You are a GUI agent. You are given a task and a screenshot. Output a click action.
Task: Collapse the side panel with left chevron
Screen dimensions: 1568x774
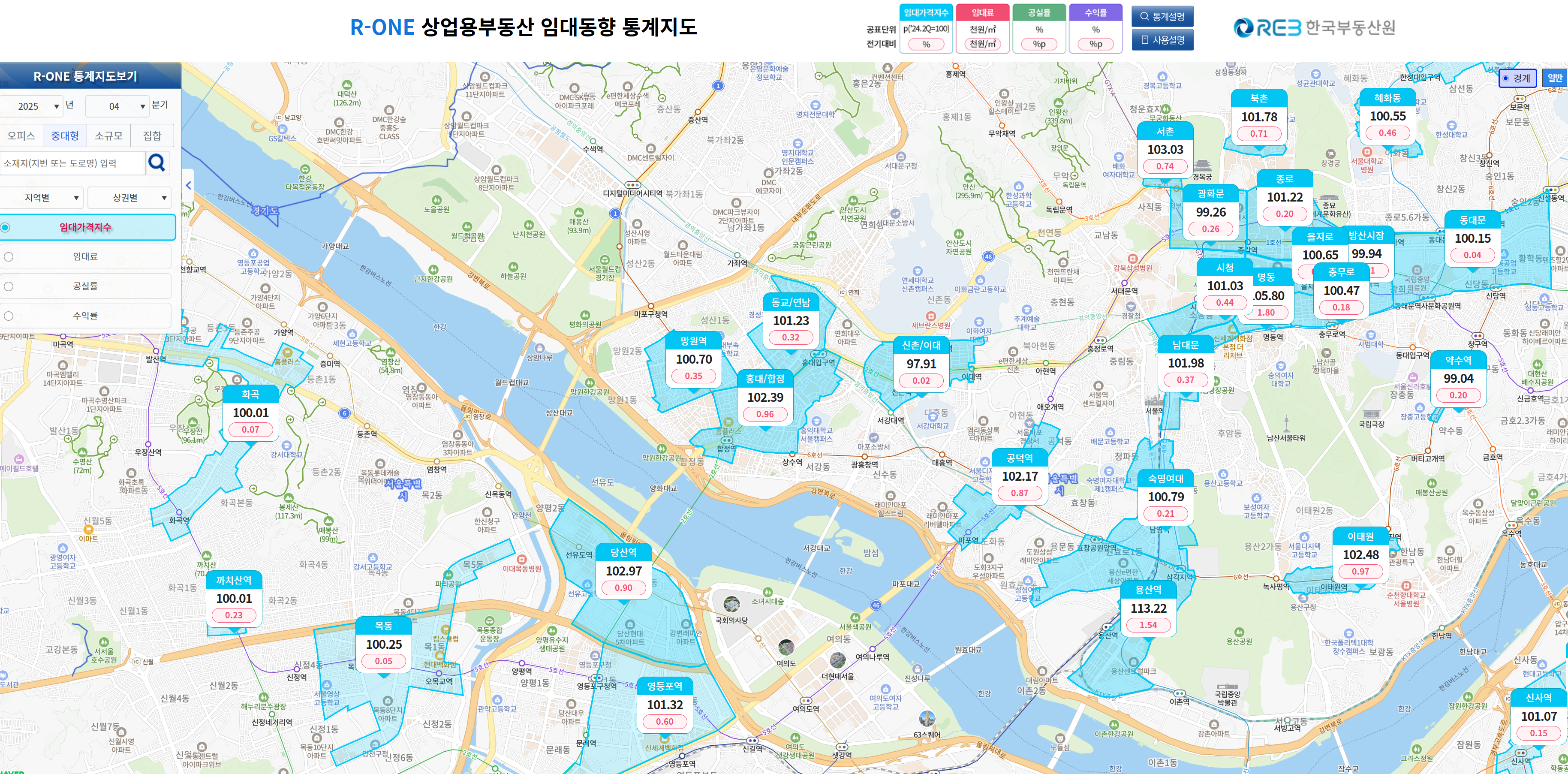coord(188,186)
